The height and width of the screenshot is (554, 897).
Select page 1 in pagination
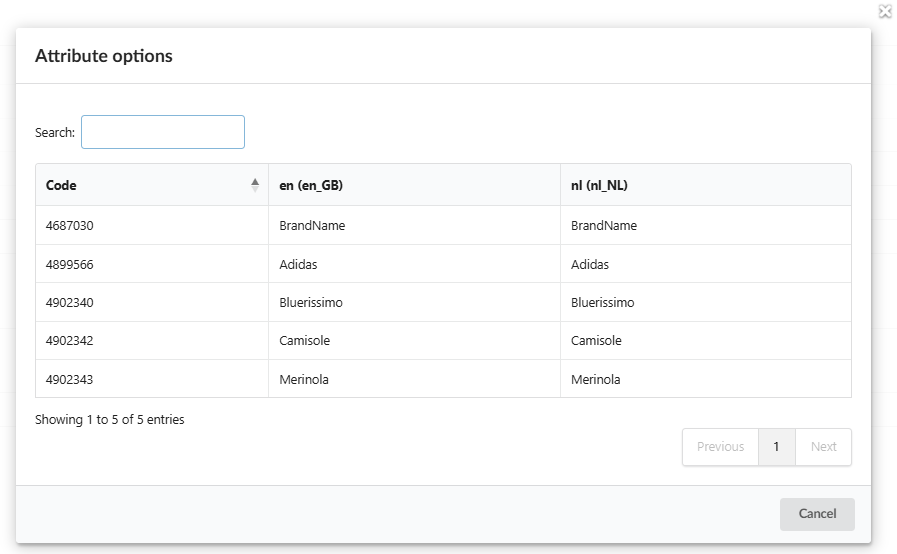pos(777,447)
